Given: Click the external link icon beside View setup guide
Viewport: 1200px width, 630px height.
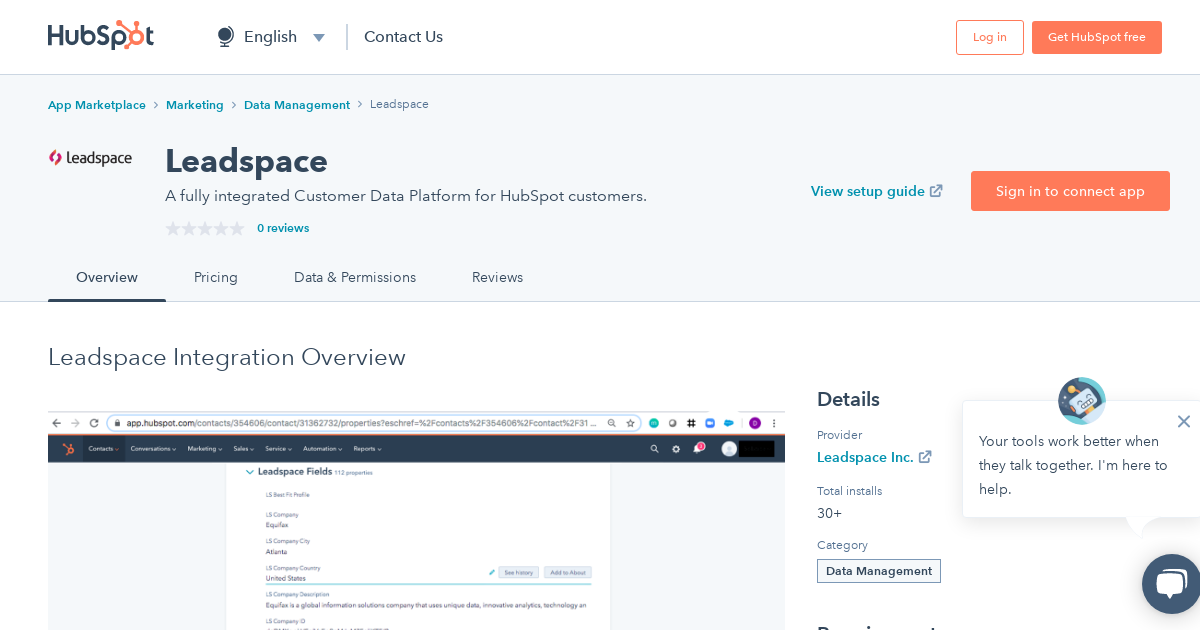Looking at the screenshot, I should 936,190.
